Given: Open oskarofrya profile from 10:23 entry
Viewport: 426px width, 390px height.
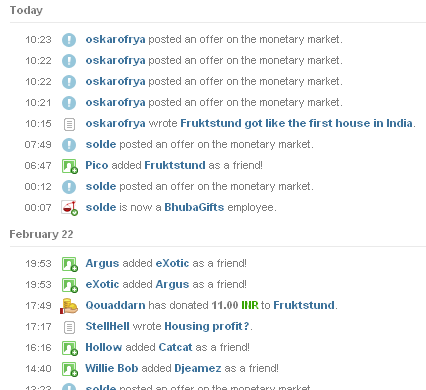Looking at the screenshot, I should tap(115, 39).
